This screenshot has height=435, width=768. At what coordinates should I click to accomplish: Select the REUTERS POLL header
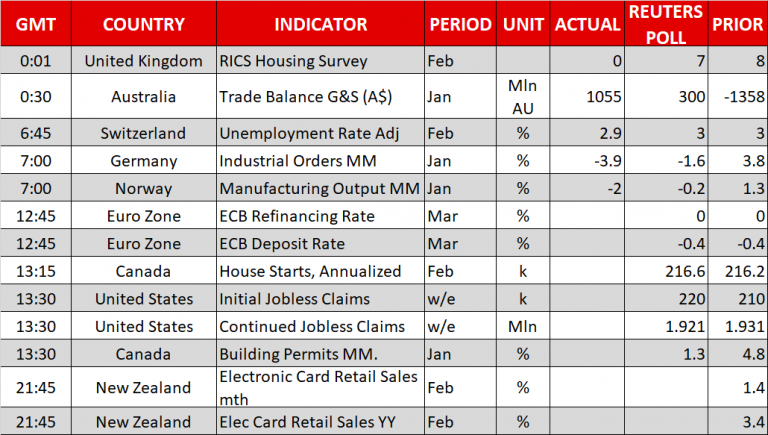tap(669, 24)
